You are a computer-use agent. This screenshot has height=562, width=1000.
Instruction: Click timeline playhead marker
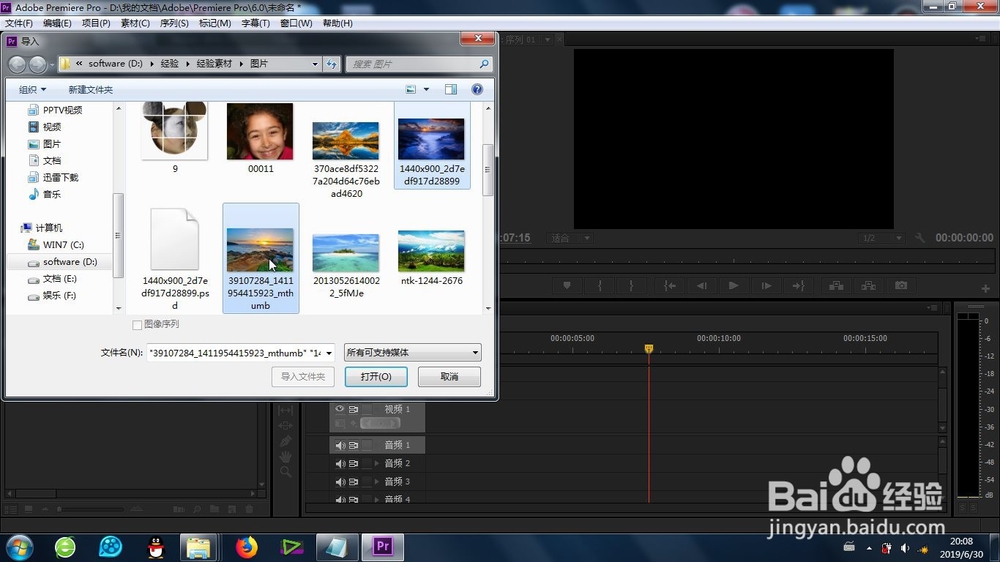[649, 348]
